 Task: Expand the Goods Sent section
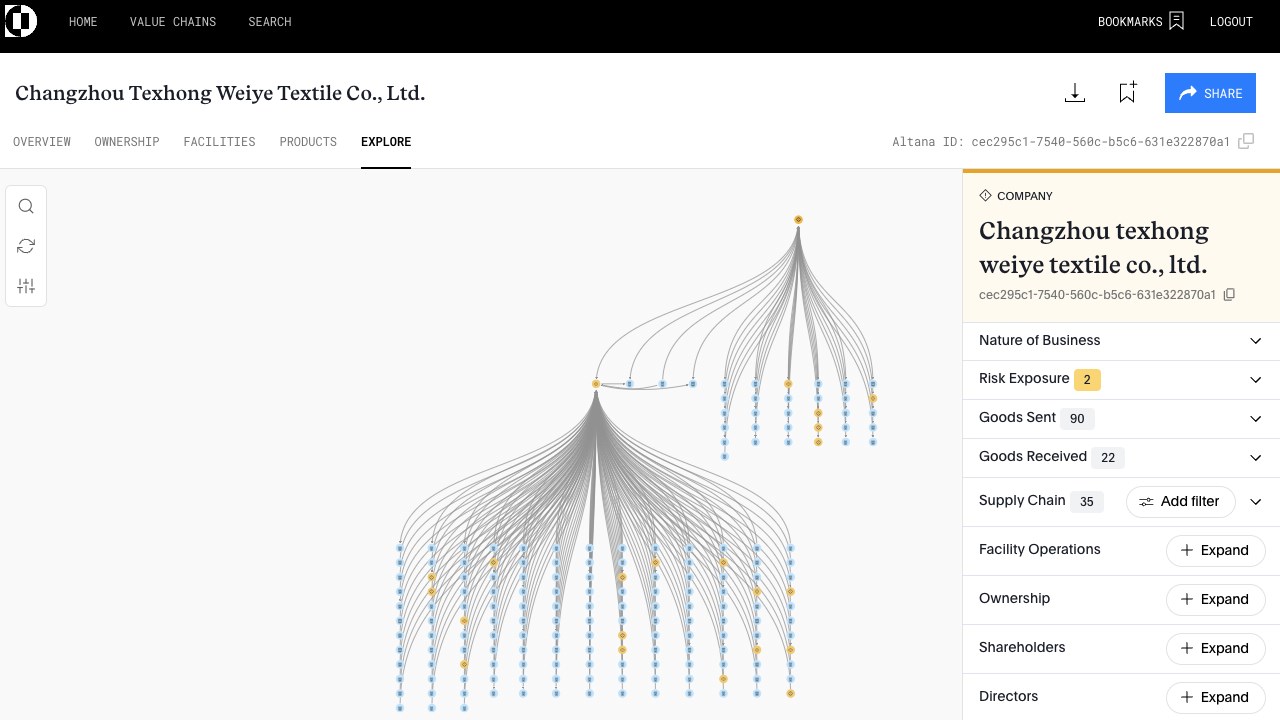1256,419
